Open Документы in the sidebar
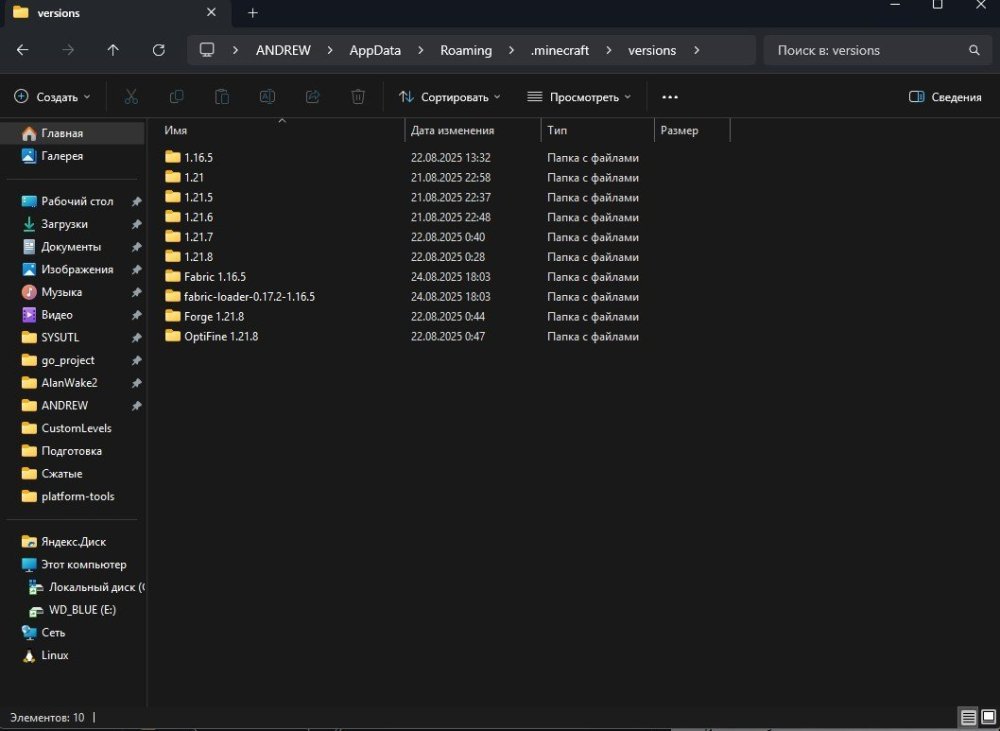 coord(74,247)
